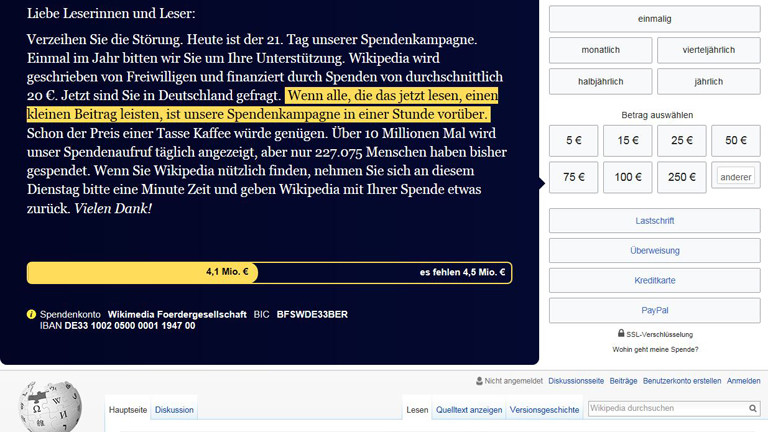Select the halbjährlich donation interval
The height and width of the screenshot is (432, 768).
pos(600,81)
